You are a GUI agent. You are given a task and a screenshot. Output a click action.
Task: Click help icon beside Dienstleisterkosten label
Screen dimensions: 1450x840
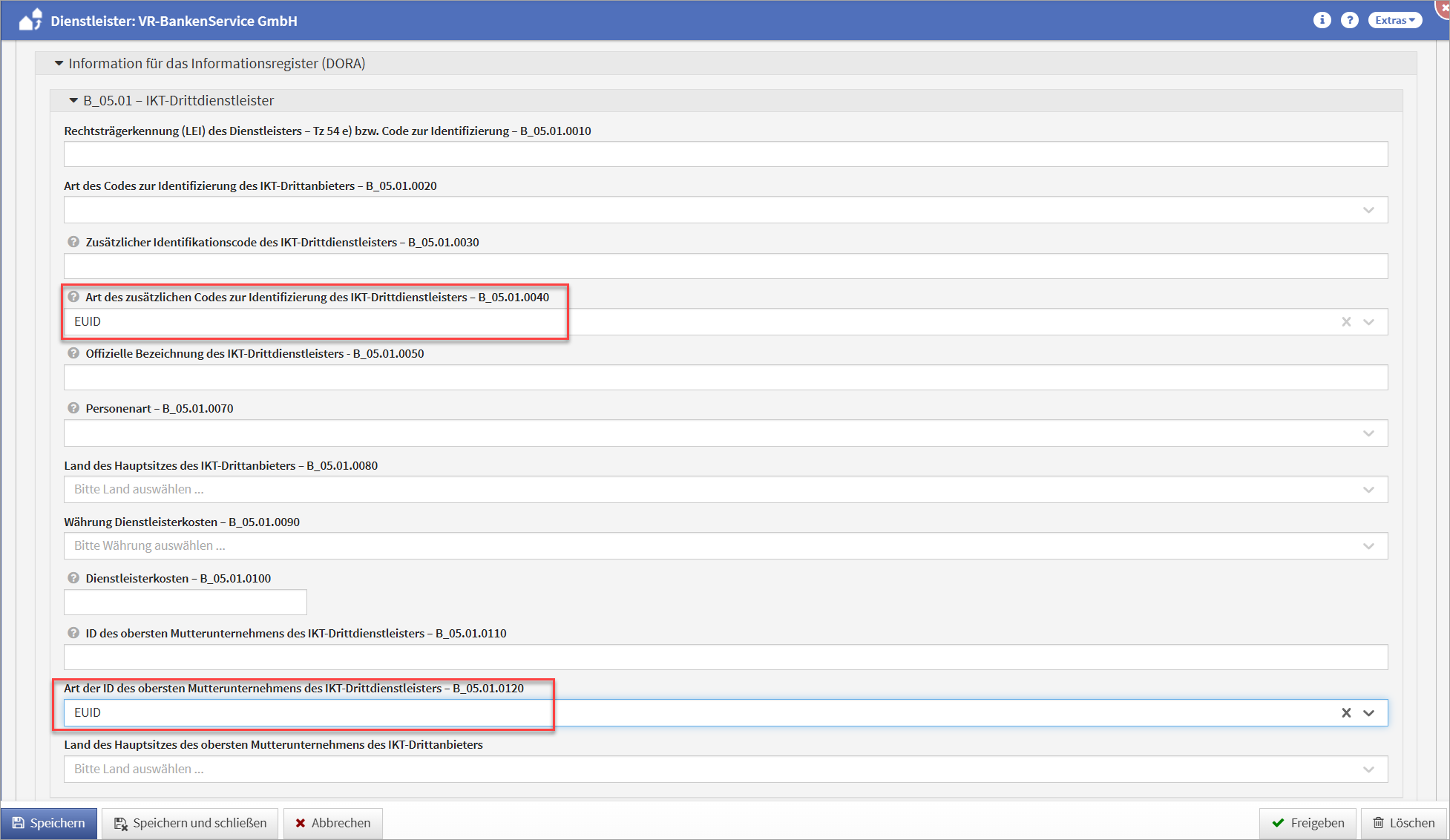coord(73,578)
